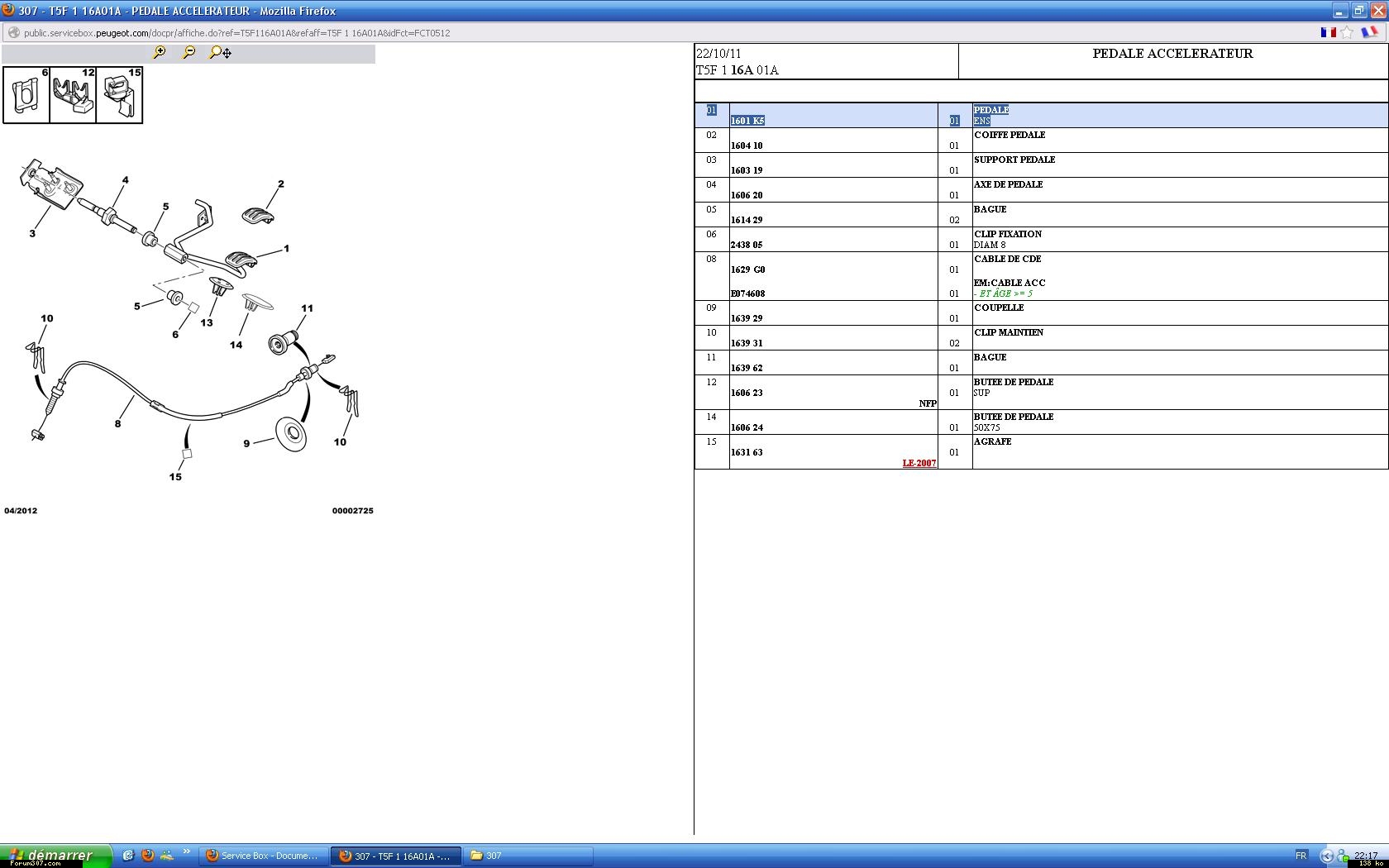
Task: Click the part 6 clip thumbnail
Action: tap(26, 95)
